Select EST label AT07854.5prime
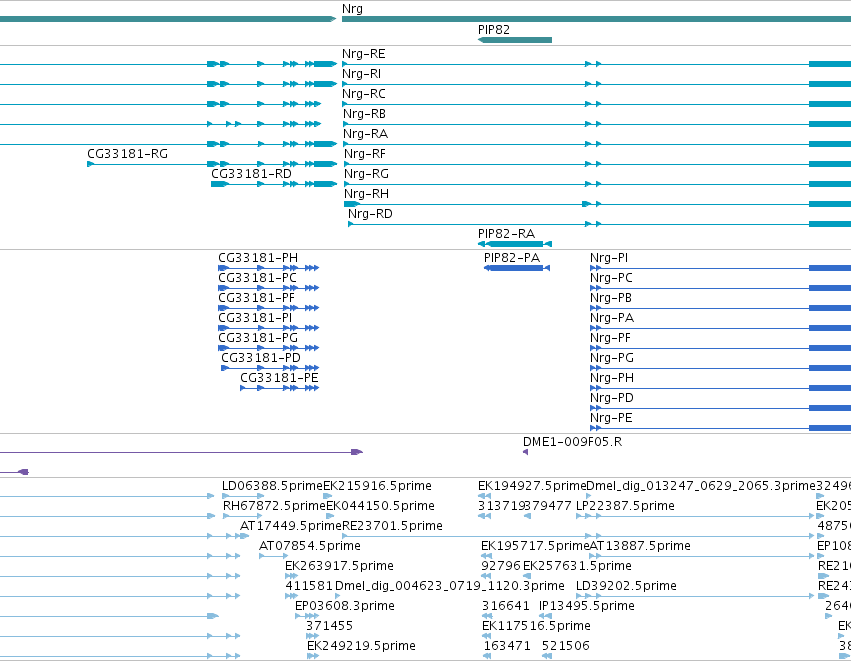Viewport: 851px width, 661px height. tap(310, 546)
